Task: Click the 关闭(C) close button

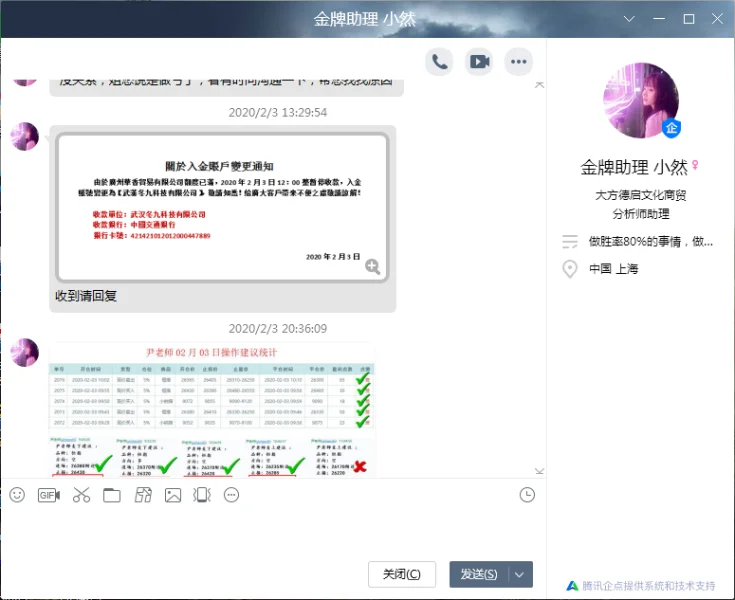Action: tap(402, 575)
